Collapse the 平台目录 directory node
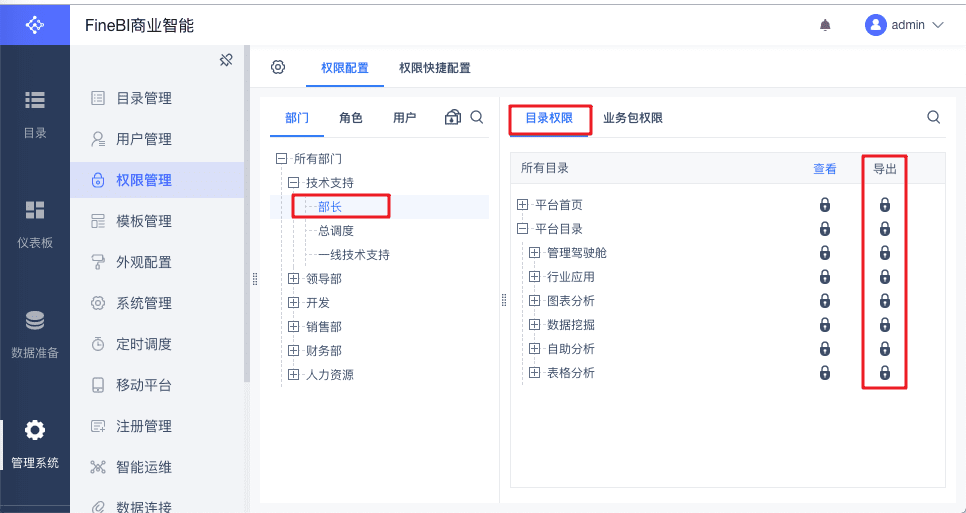The image size is (966, 513). click(x=522, y=229)
